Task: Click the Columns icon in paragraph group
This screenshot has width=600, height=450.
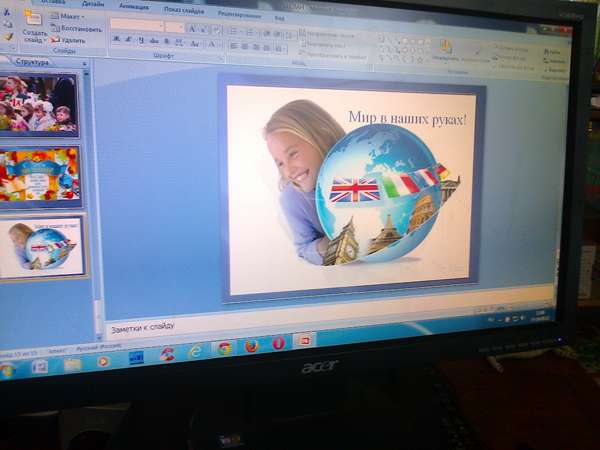Action: [x=281, y=49]
